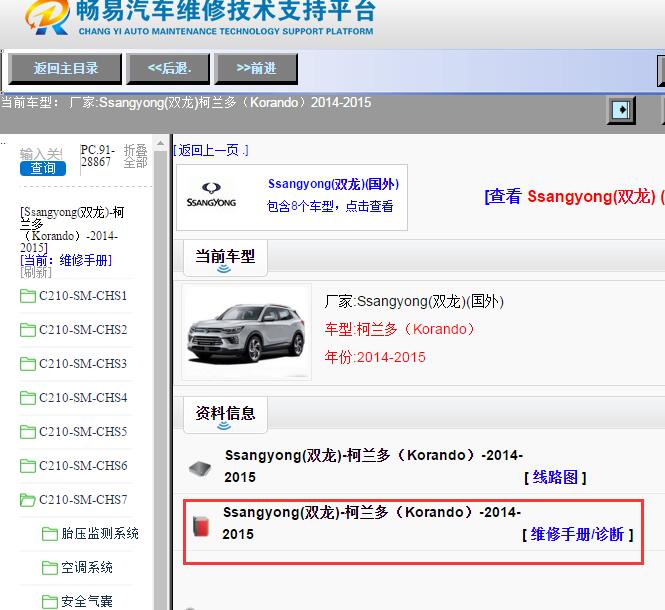This screenshot has width=665, height=610.
Task: Click PC.91-28867 code text
Action: (x=98, y=156)
